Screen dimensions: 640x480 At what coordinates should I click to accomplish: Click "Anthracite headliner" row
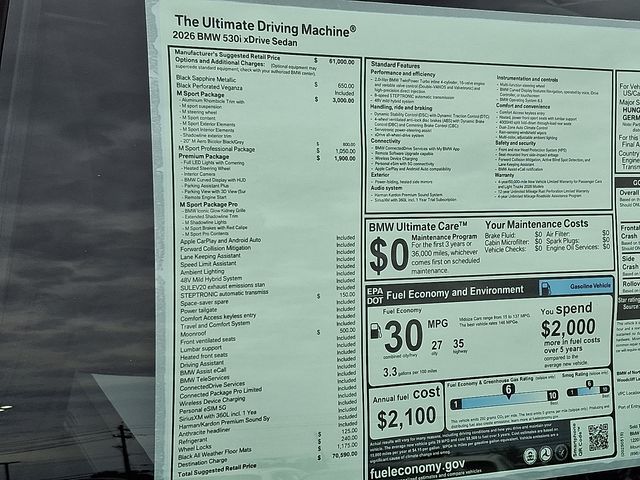[x=204, y=433]
